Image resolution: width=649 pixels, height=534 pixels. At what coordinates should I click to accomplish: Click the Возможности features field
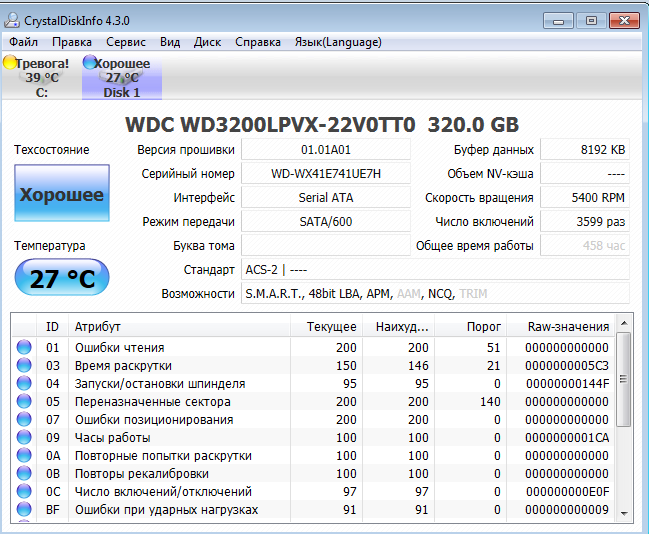(x=435, y=293)
